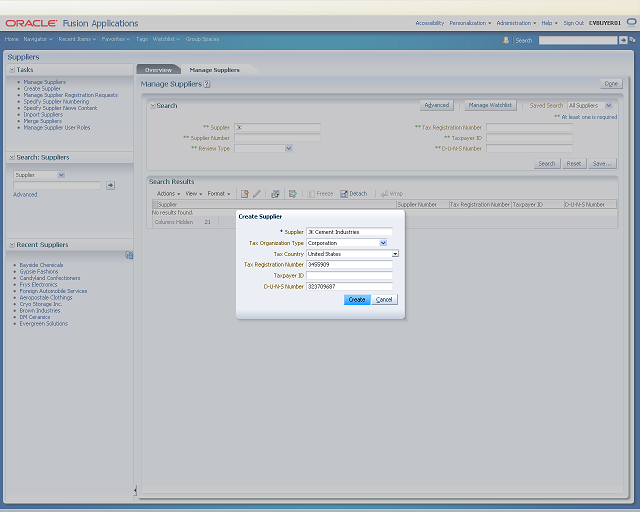Open the Recent Items menu
This screenshot has height=512, width=640.
tap(77, 39)
